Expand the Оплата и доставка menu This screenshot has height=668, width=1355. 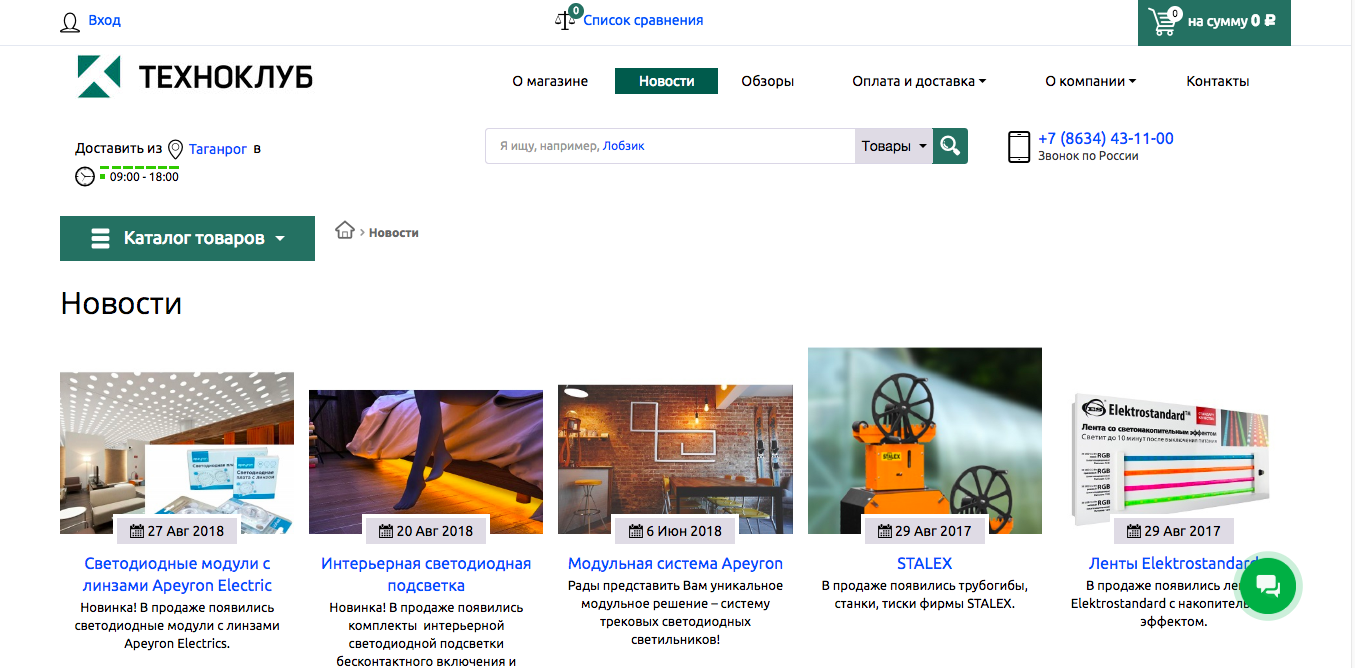[x=918, y=81]
